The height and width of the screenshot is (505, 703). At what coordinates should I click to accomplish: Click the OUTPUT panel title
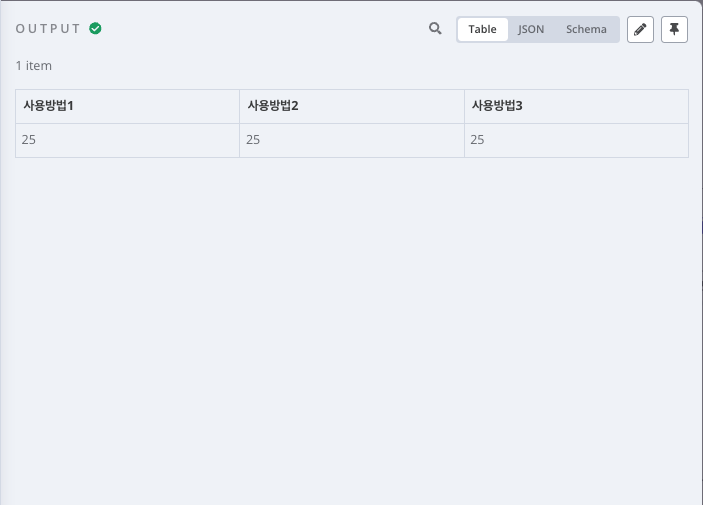tap(48, 29)
